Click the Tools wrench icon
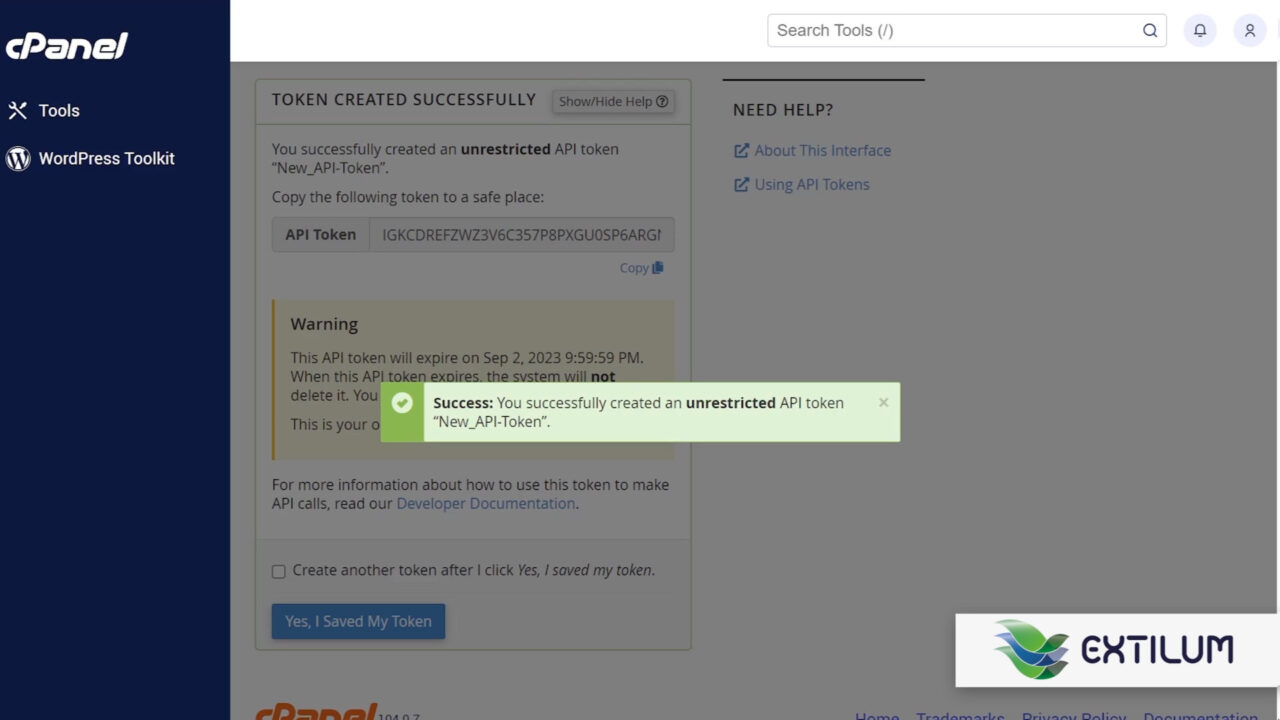 click(16, 110)
